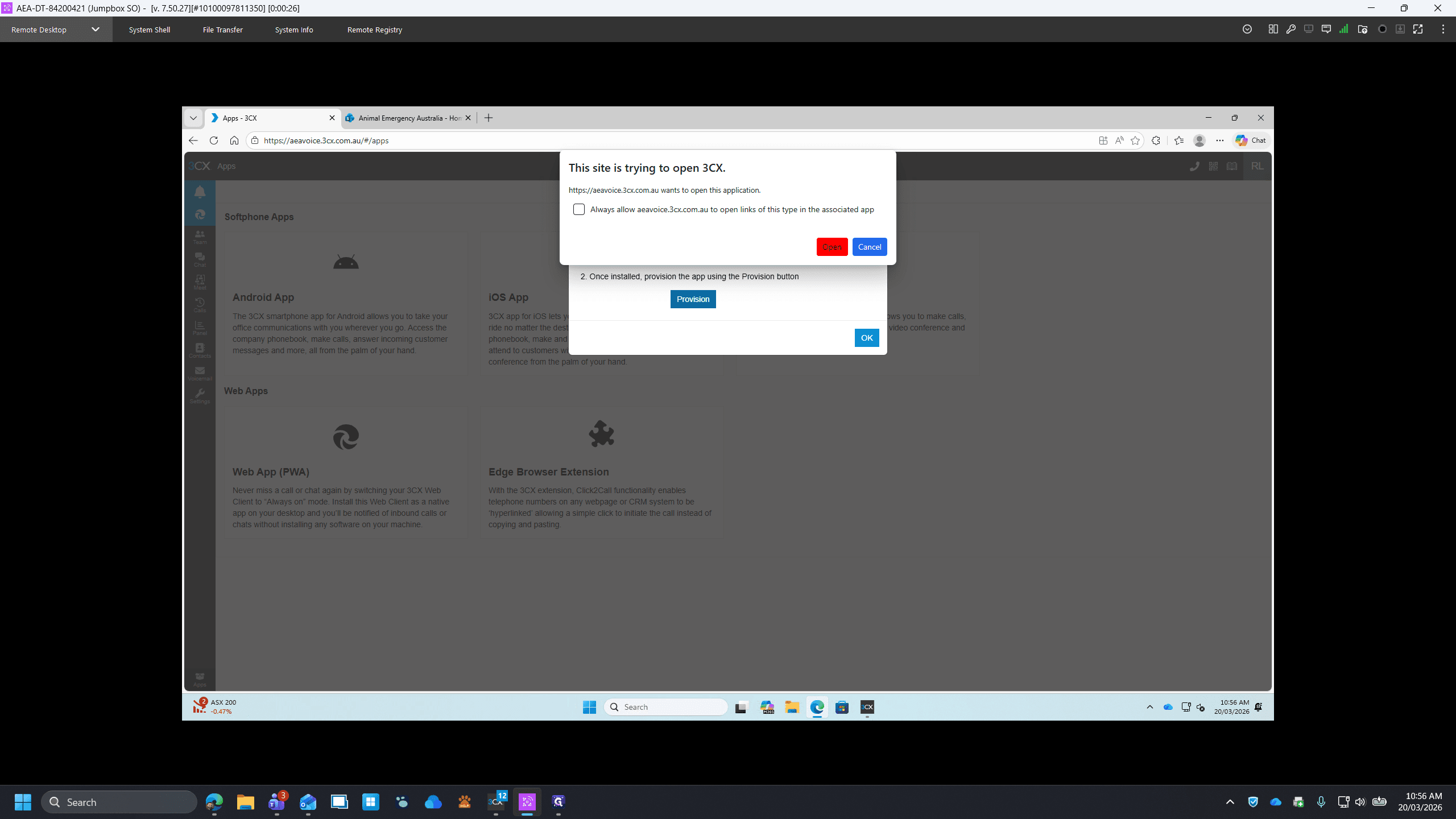Click the record session circle icon
1456x819 pixels.
point(1382,29)
